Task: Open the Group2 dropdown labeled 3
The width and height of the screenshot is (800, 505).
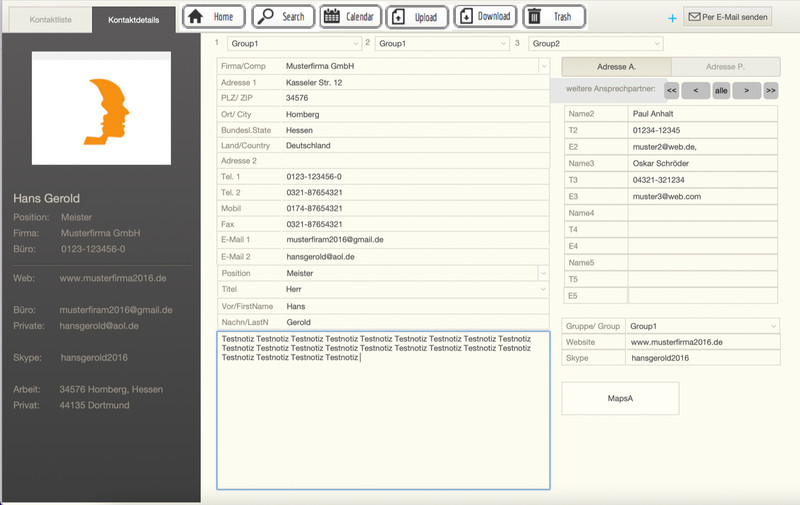Action: click(595, 43)
